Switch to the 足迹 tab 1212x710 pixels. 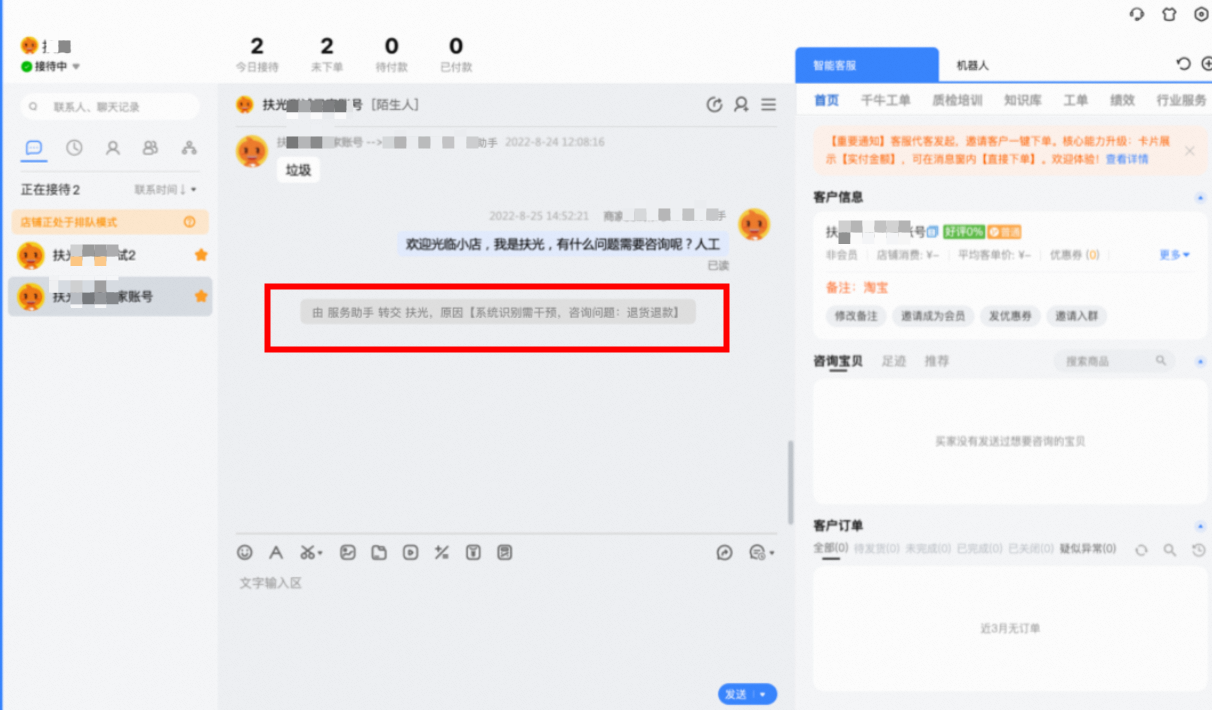[893, 361]
